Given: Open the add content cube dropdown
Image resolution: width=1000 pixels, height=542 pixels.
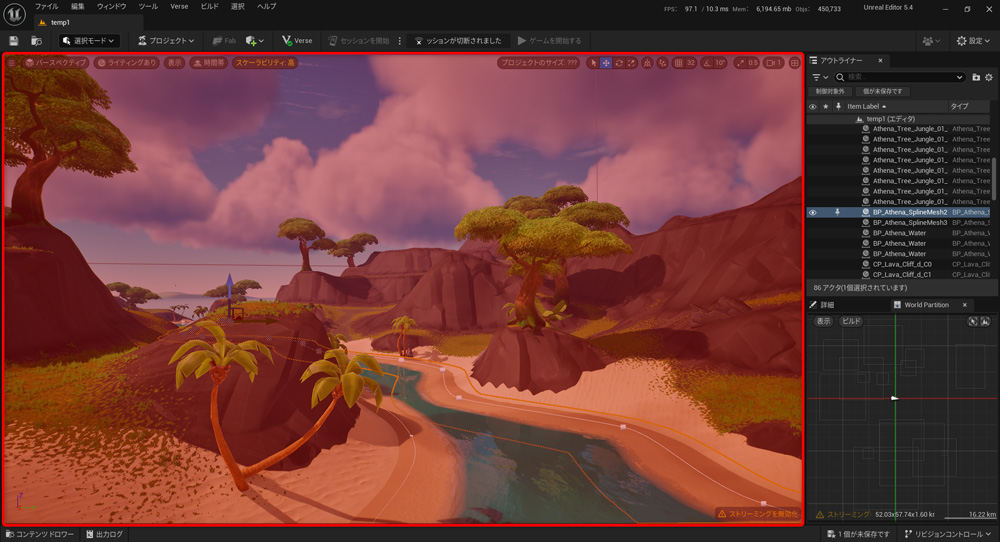Looking at the screenshot, I should point(254,41).
